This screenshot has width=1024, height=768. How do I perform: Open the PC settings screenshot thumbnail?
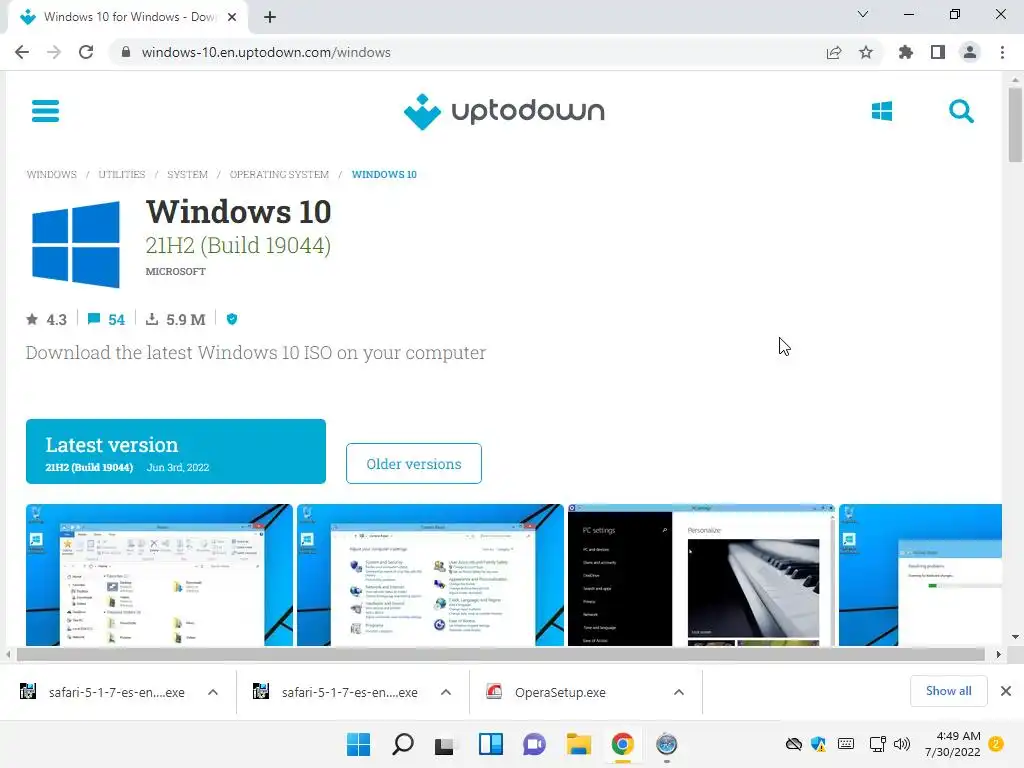coord(701,575)
